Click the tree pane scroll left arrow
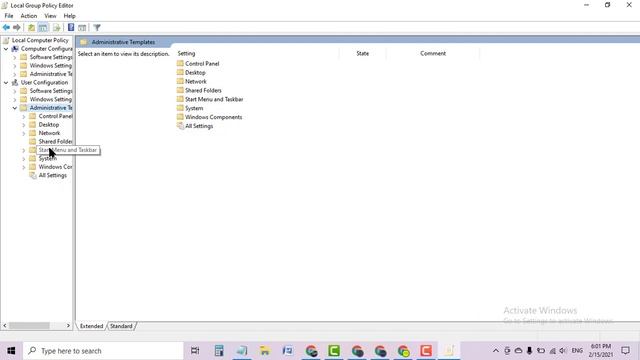 5,326
